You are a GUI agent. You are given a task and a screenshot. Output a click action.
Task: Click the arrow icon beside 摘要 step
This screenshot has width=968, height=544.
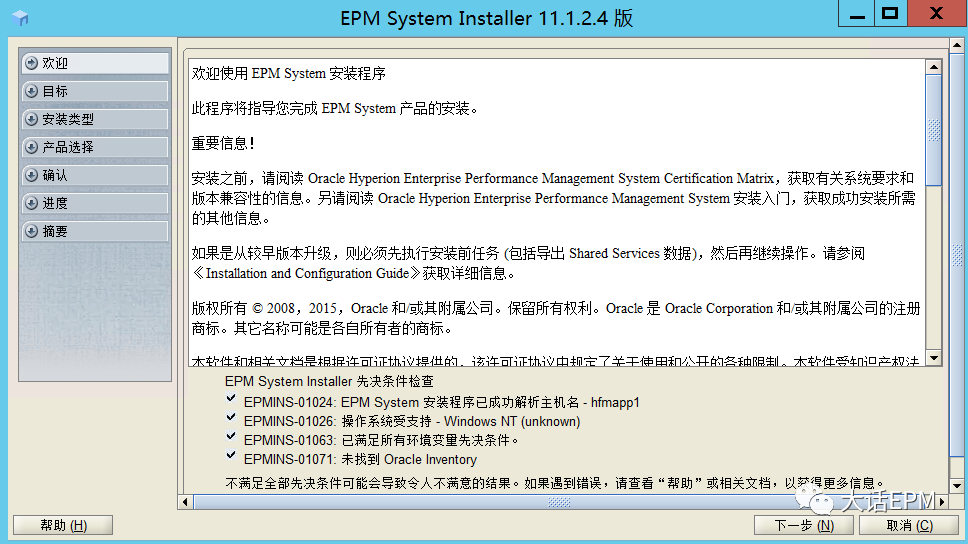(x=31, y=232)
